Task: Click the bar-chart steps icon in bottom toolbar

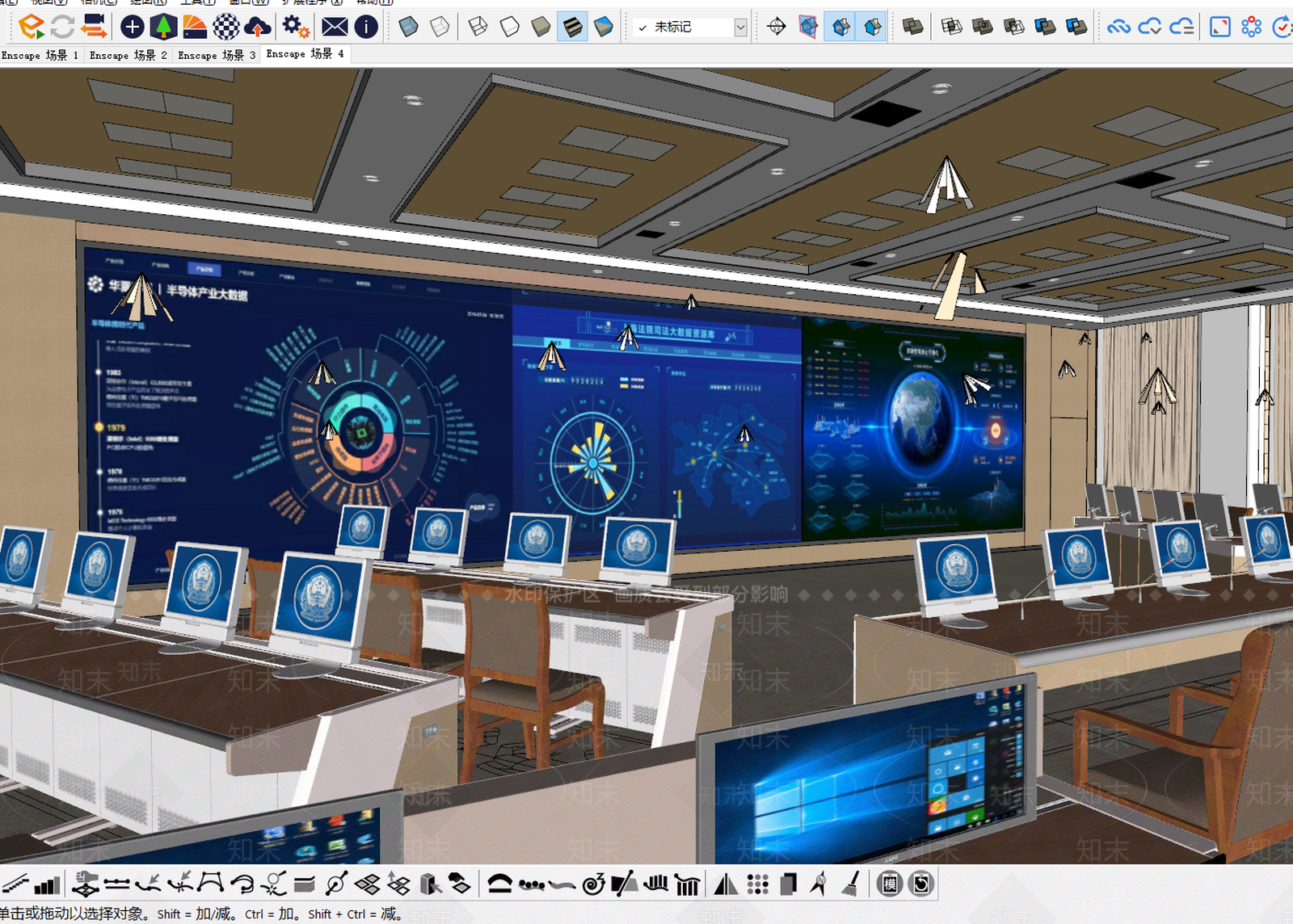Action: click(x=47, y=885)
